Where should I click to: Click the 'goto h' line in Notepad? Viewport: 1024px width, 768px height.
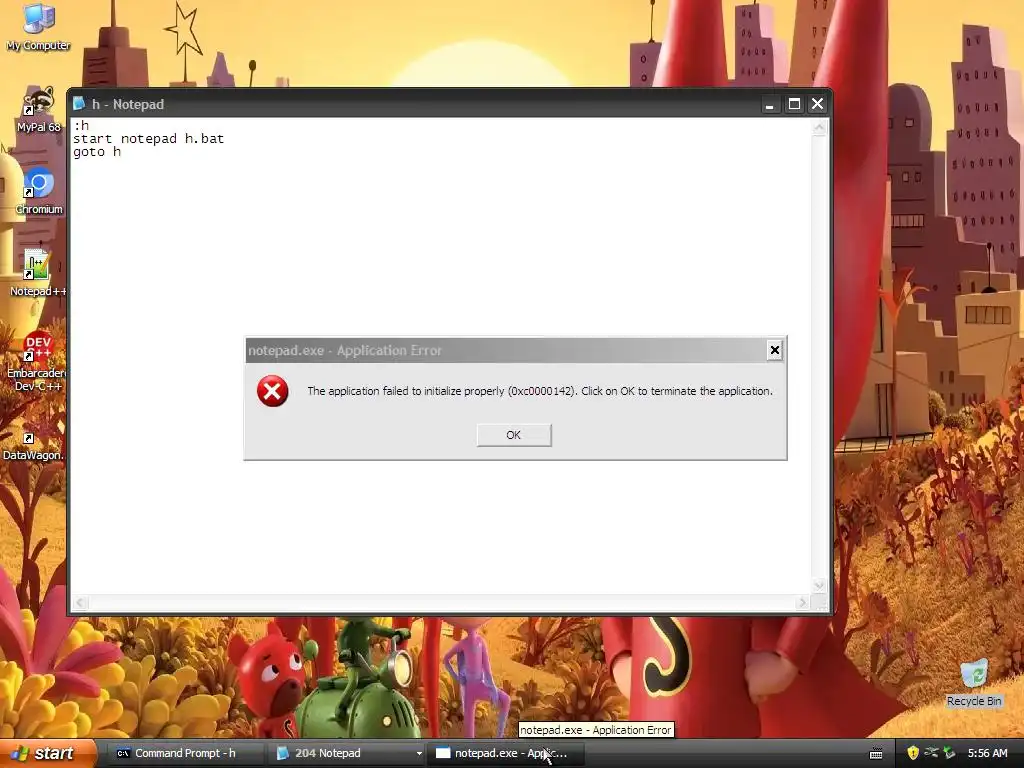coord(97,152)
